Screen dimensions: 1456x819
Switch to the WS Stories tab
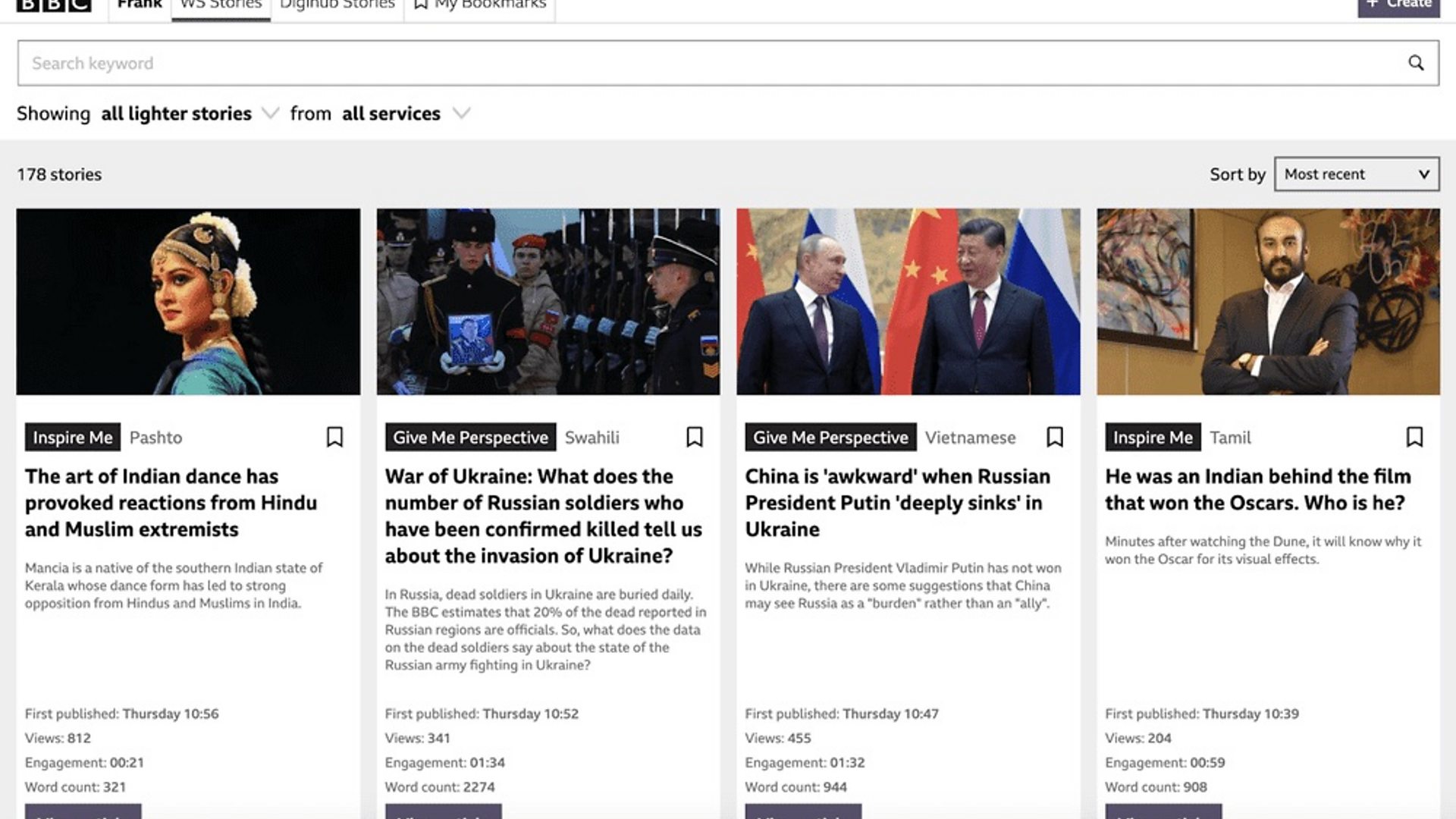221,6
